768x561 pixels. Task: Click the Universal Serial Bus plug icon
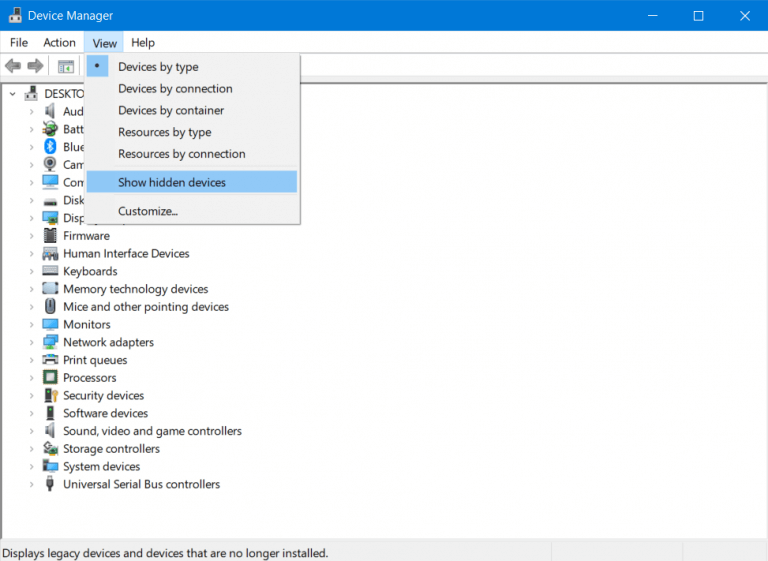49,484
